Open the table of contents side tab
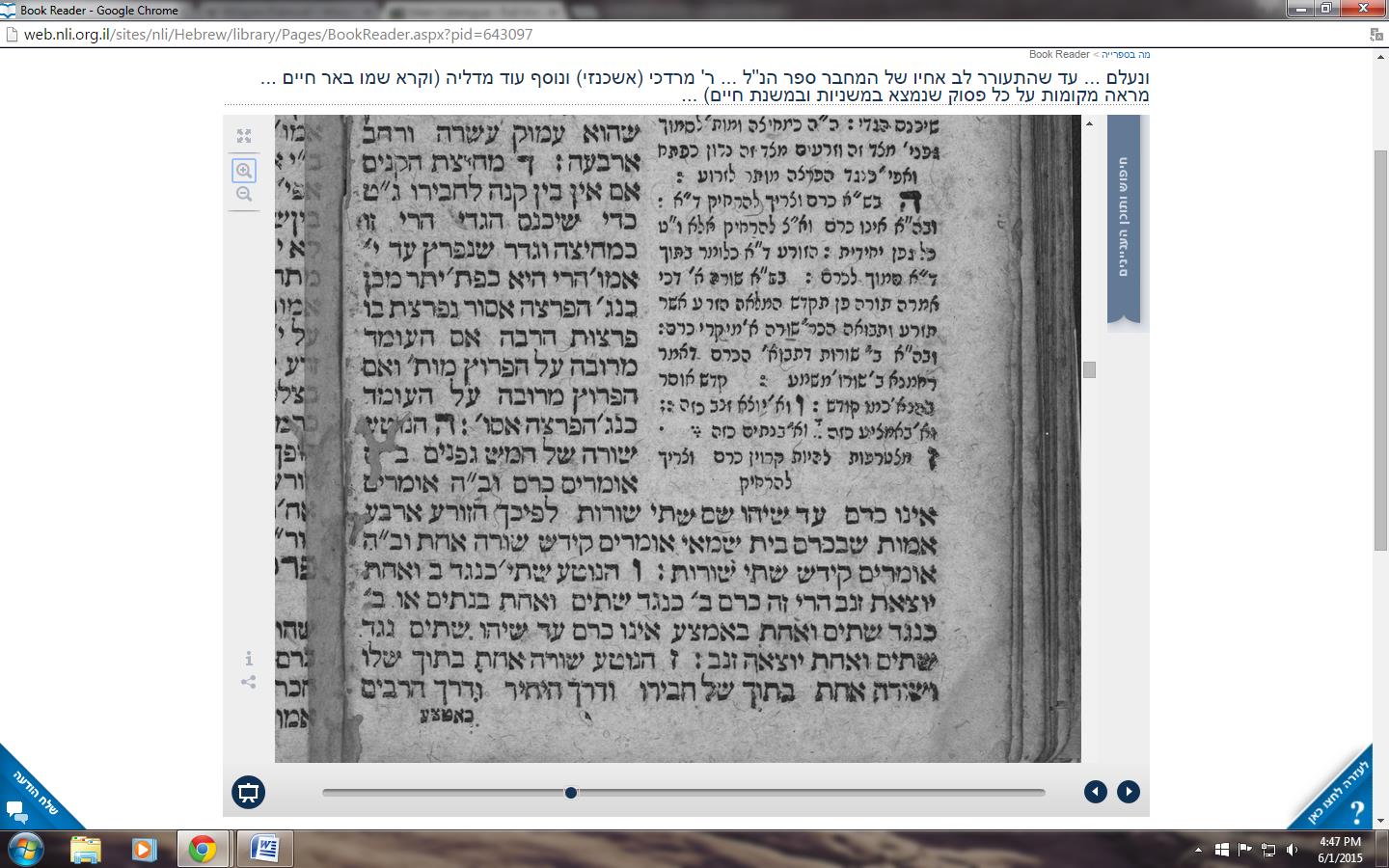The width and height of the screenshot is (1389, 868). 1124,217
